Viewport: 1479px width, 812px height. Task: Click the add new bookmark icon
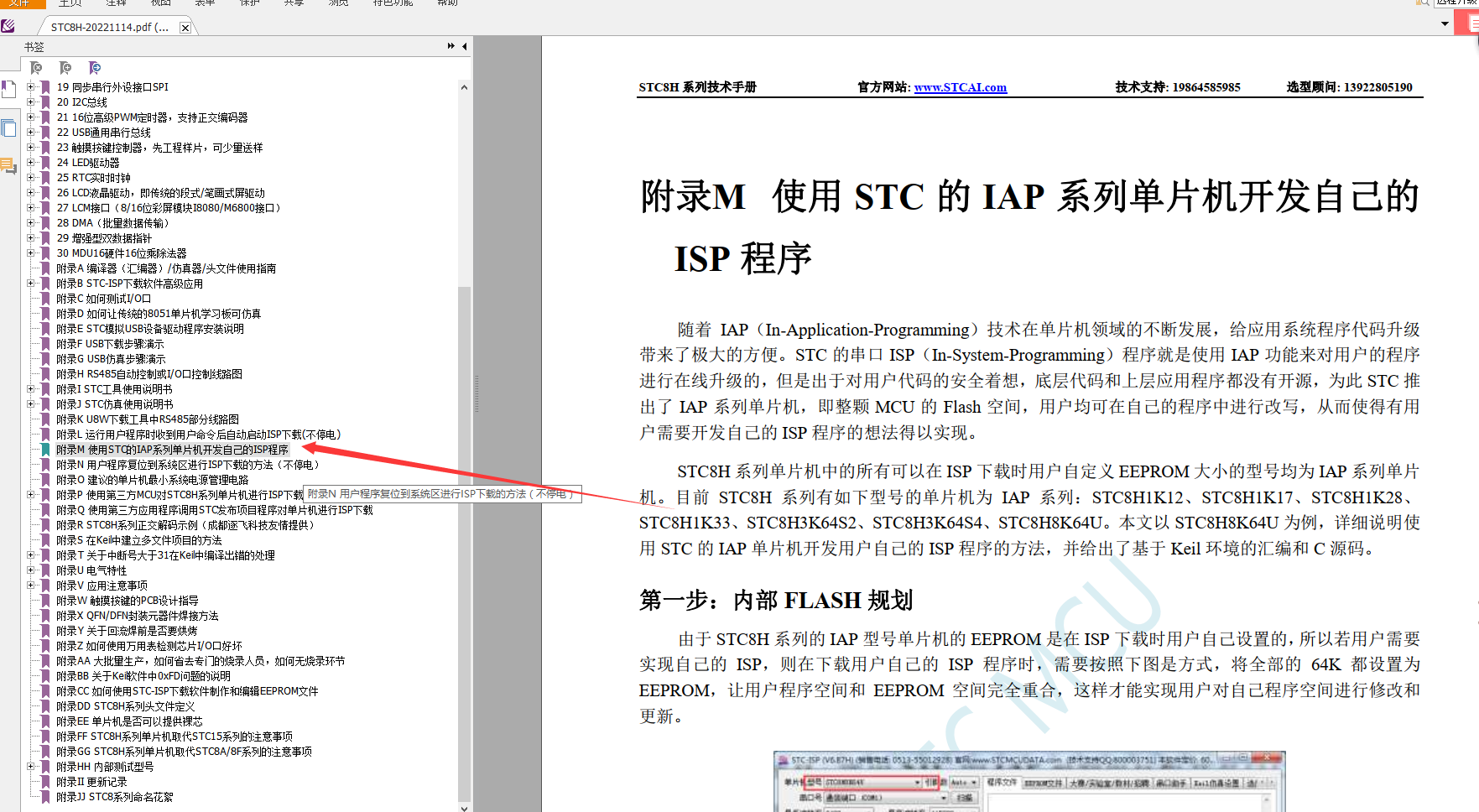65,68
